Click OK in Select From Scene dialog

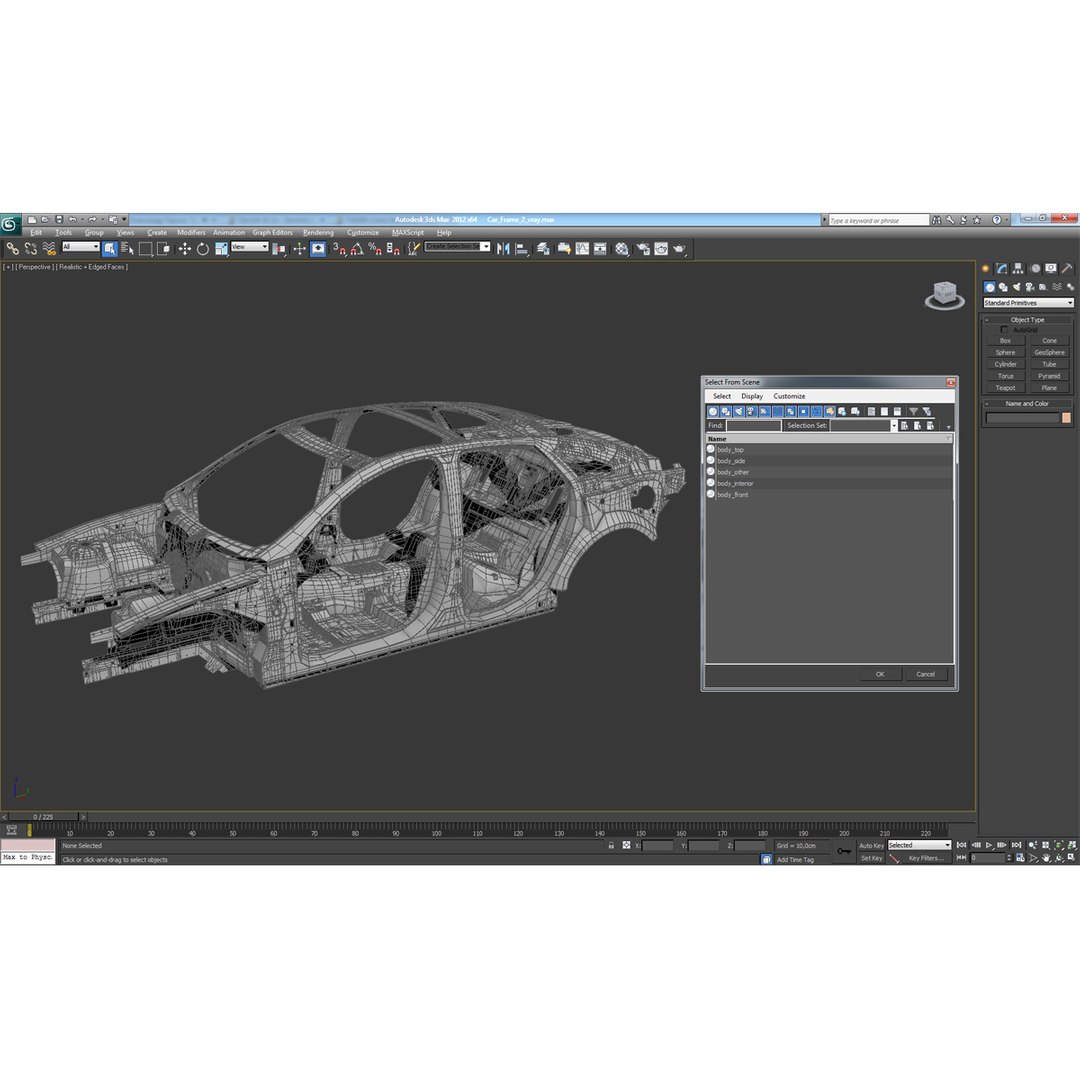coord(880,674)
